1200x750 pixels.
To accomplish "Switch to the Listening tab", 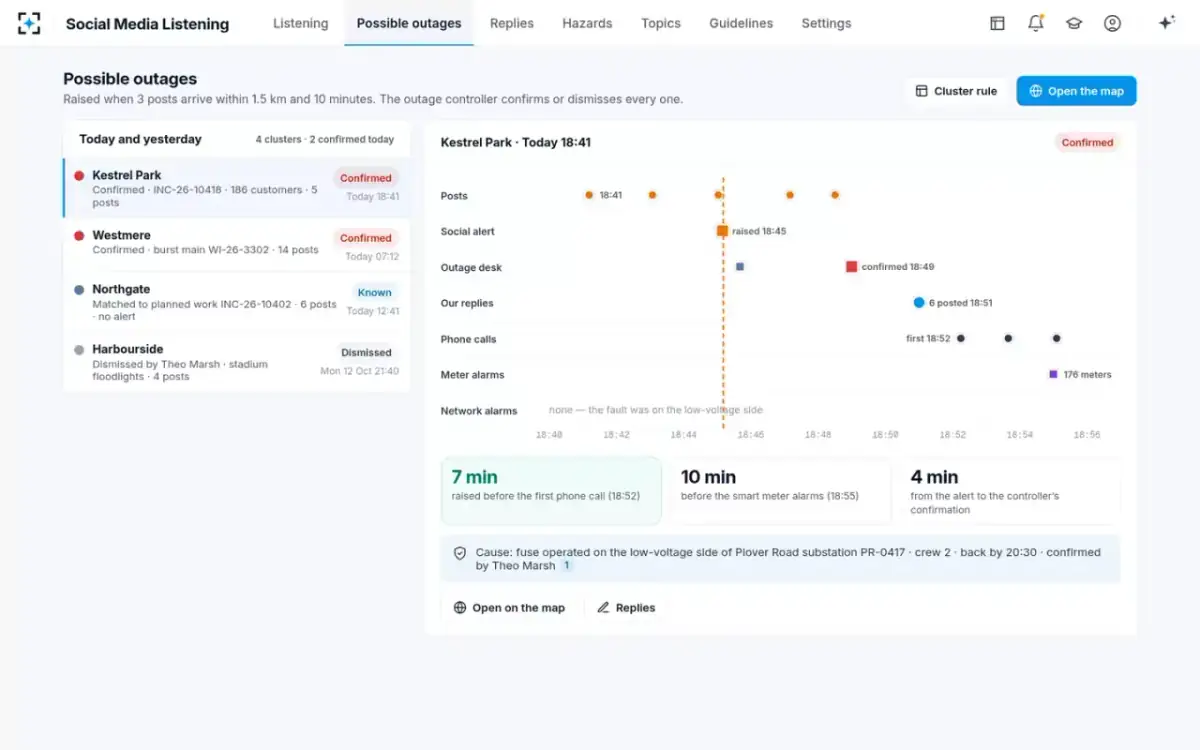I will pos(300,23).
